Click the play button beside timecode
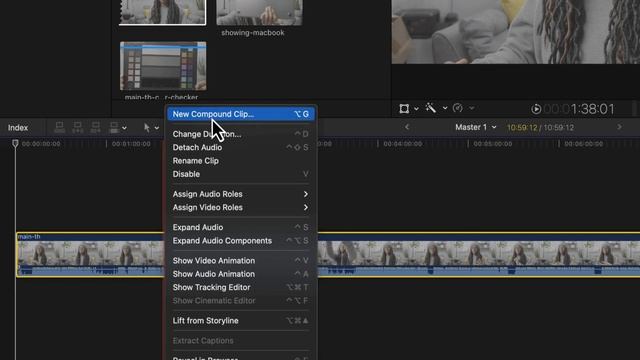The width and height of the screenshot is (640, 360). pyautogui.click(x=536, y=109)
